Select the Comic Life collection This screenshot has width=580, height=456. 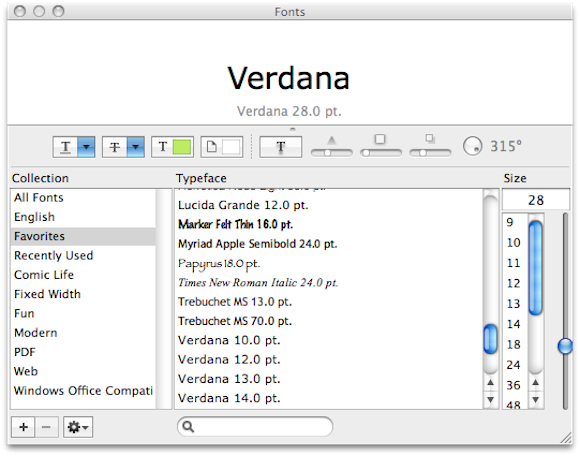(x=83, y=274)
